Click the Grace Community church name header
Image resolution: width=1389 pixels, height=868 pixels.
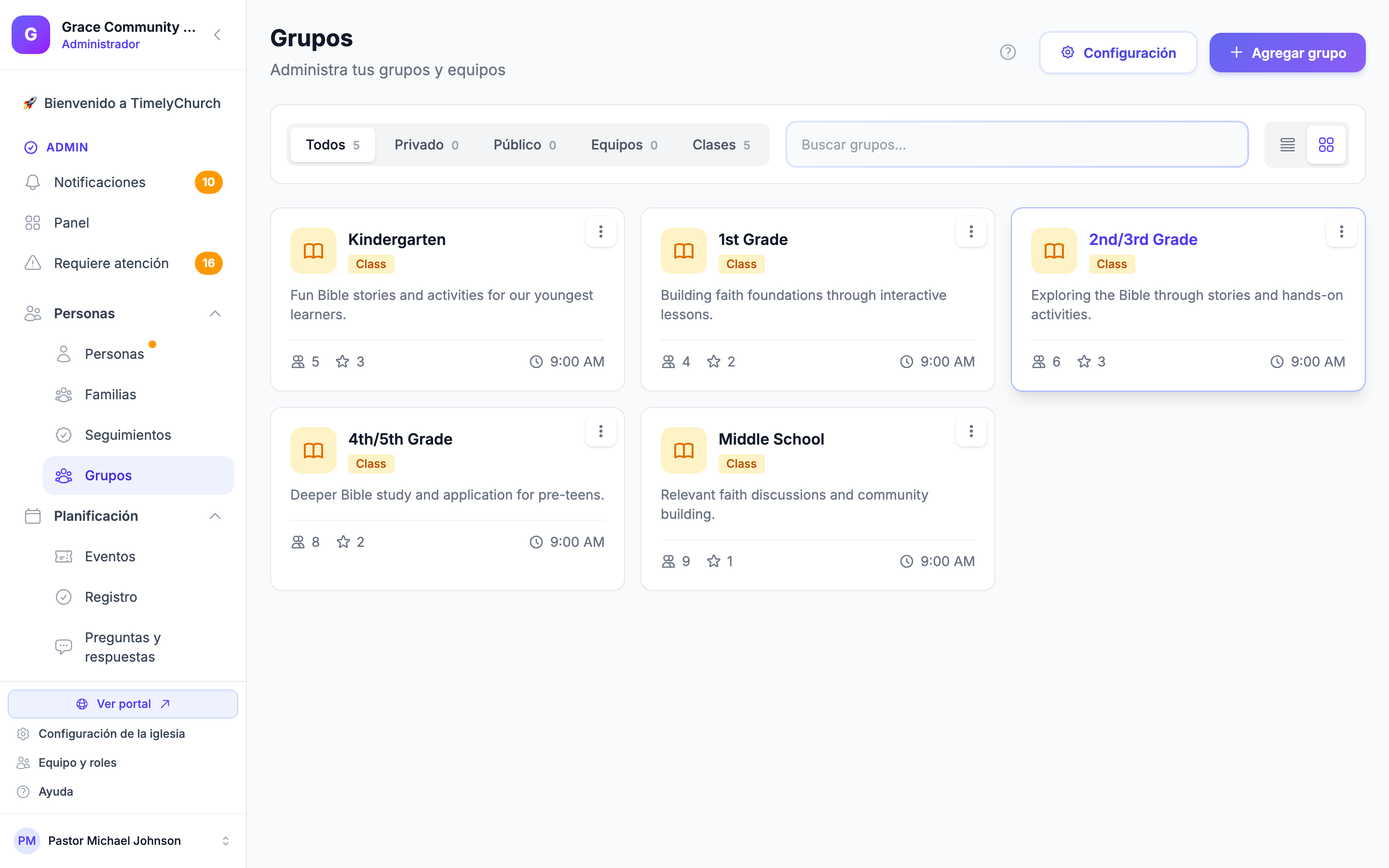point(129,27)
